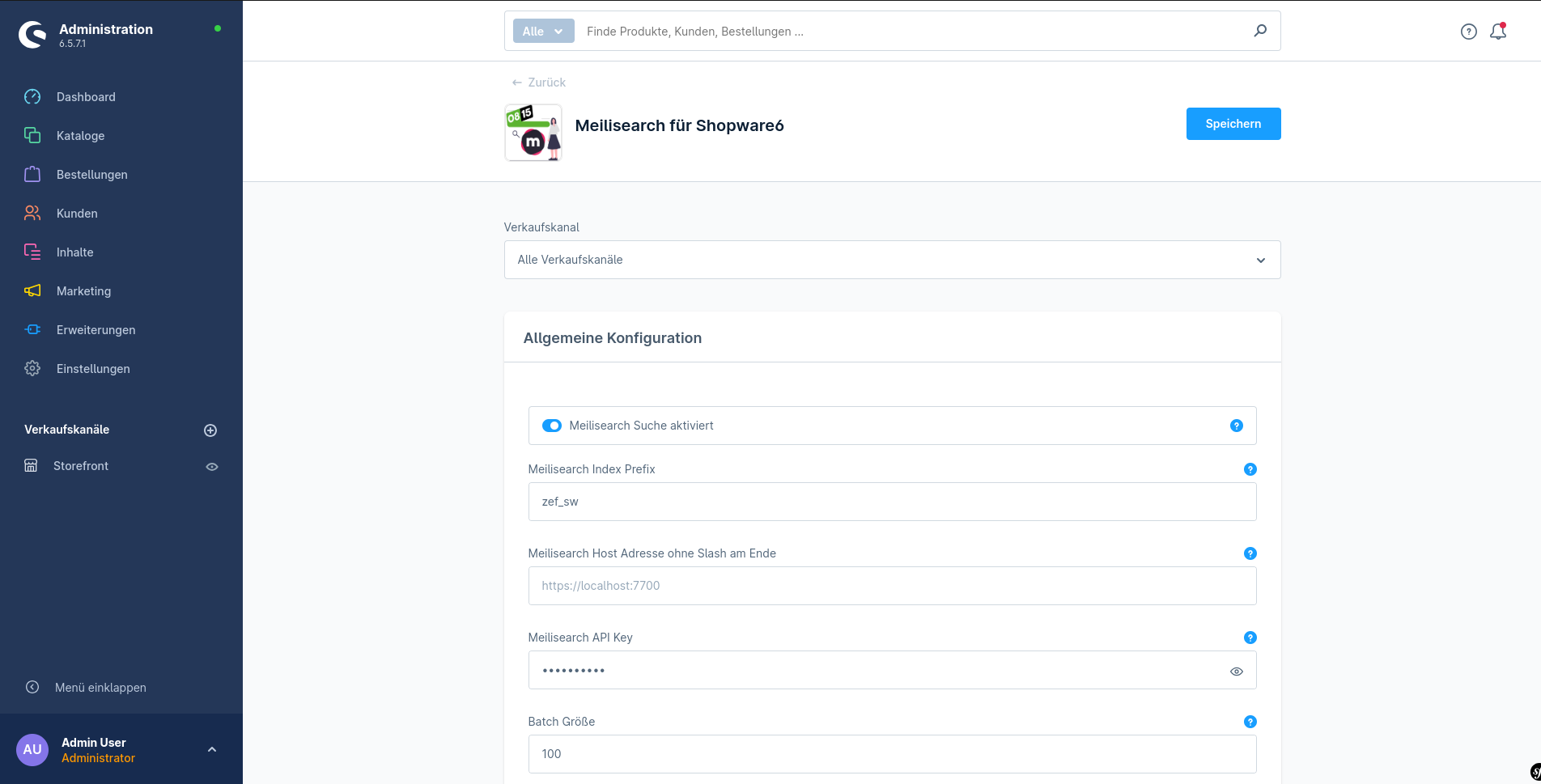Image resolution: width=1541 pixels, height=784 pixels.
Task: Click the Bestellungen shopping bag icon
Action: coord(32,175)
